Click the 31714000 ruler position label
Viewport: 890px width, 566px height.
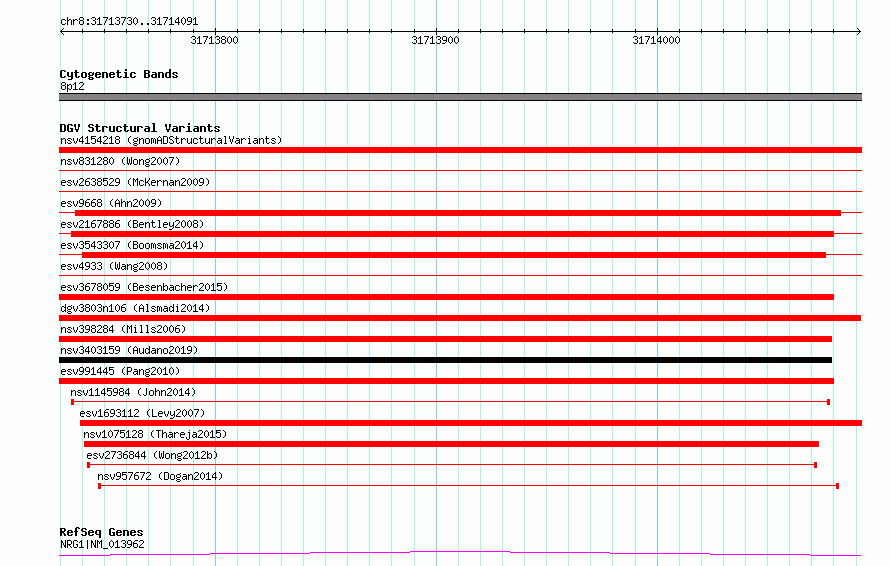click(656, 40)
